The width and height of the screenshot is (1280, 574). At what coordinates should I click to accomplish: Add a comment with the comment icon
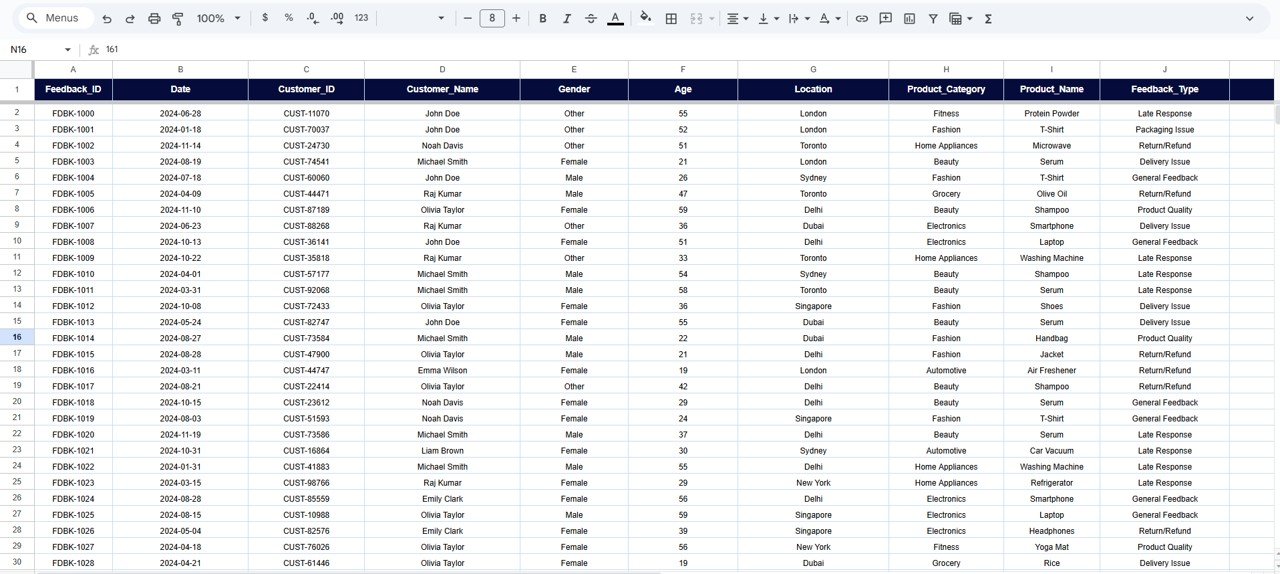[x=885, y=18]
